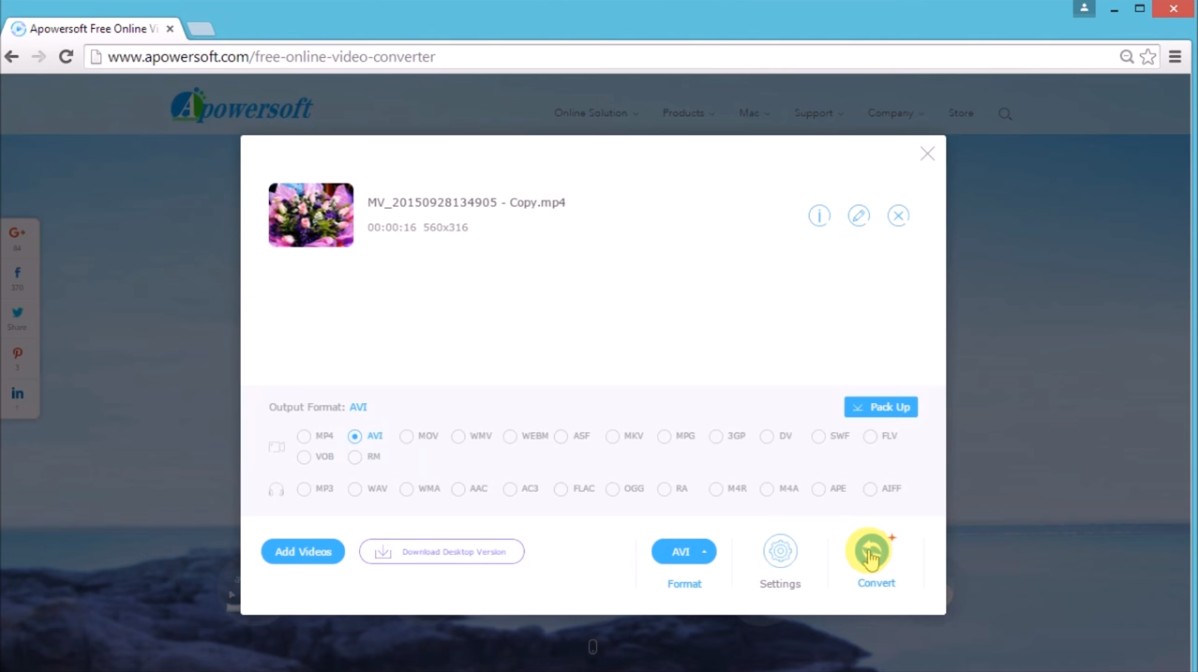
Task: Click the website search magnifier icon
Action: (1005, 114)
